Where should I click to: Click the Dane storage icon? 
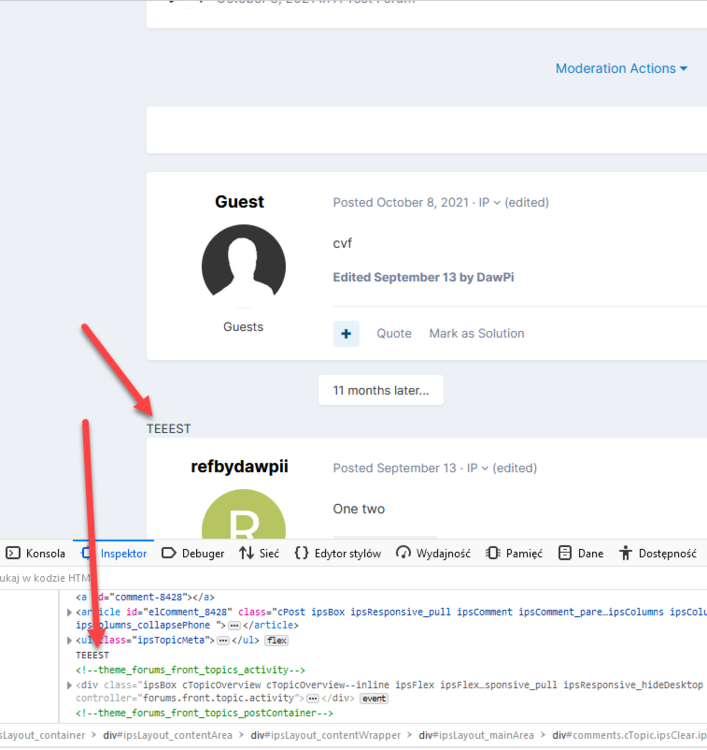pyautogui.click(x=565, y=553)
